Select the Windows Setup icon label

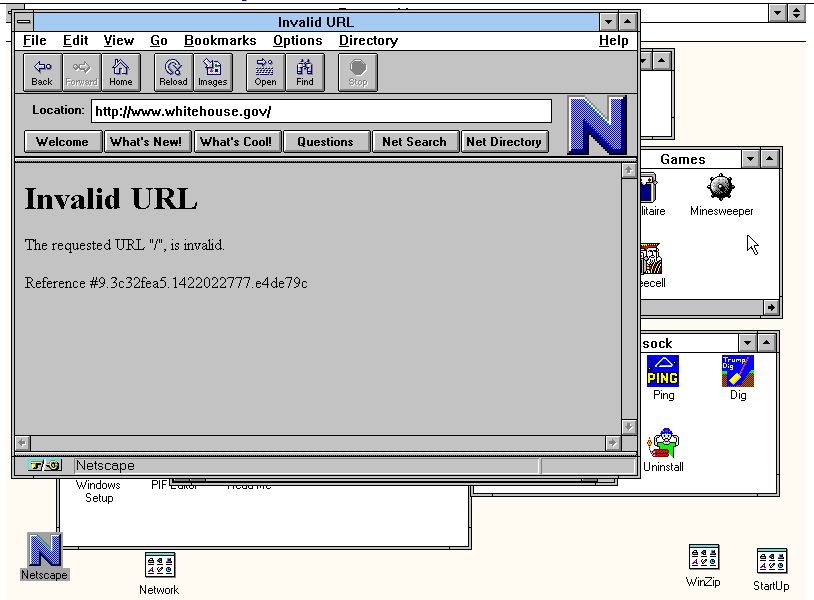pyautogui.click(x=99, y=492)
